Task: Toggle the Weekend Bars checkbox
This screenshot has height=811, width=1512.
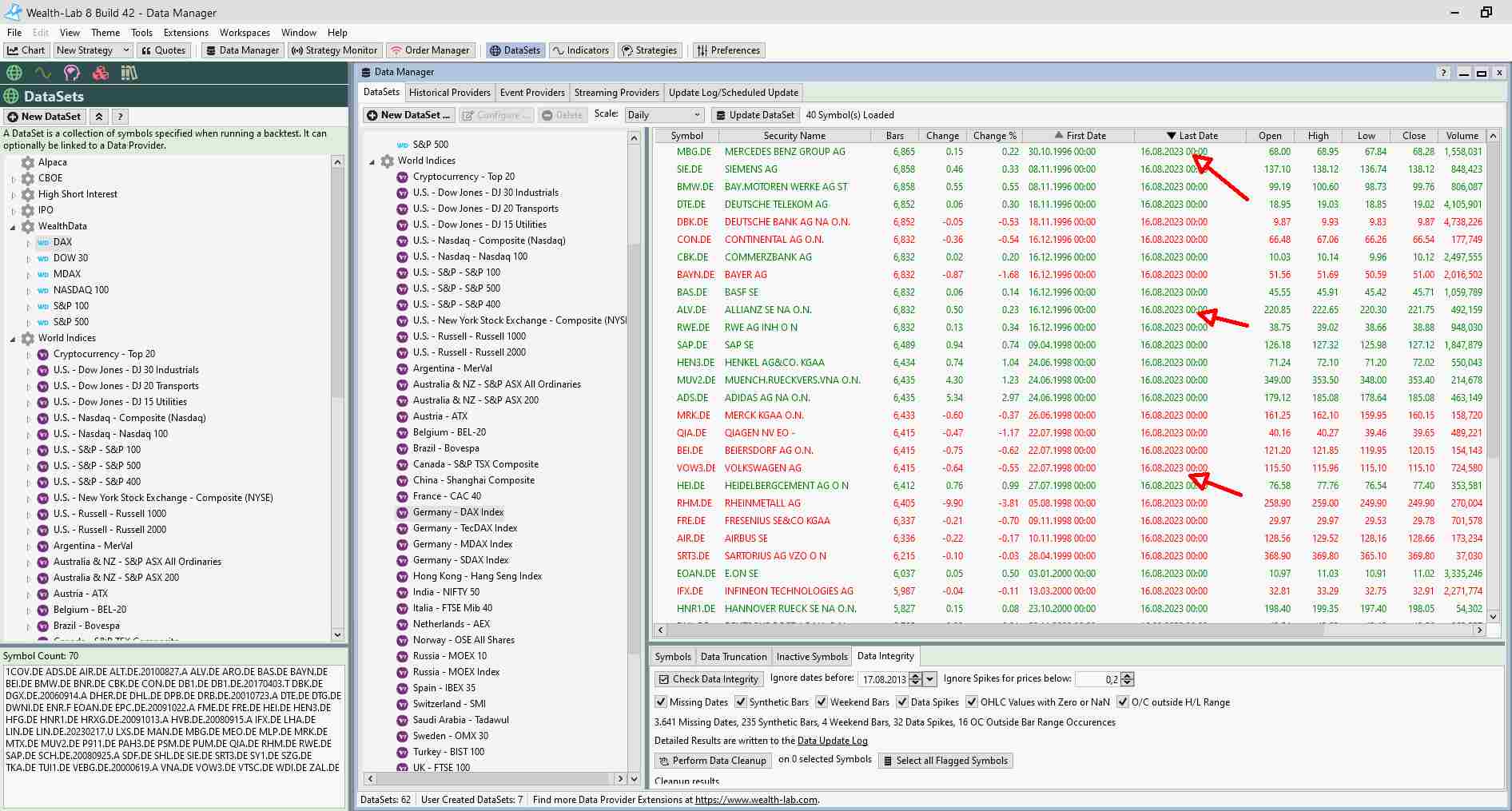Action: coord(822,702)
